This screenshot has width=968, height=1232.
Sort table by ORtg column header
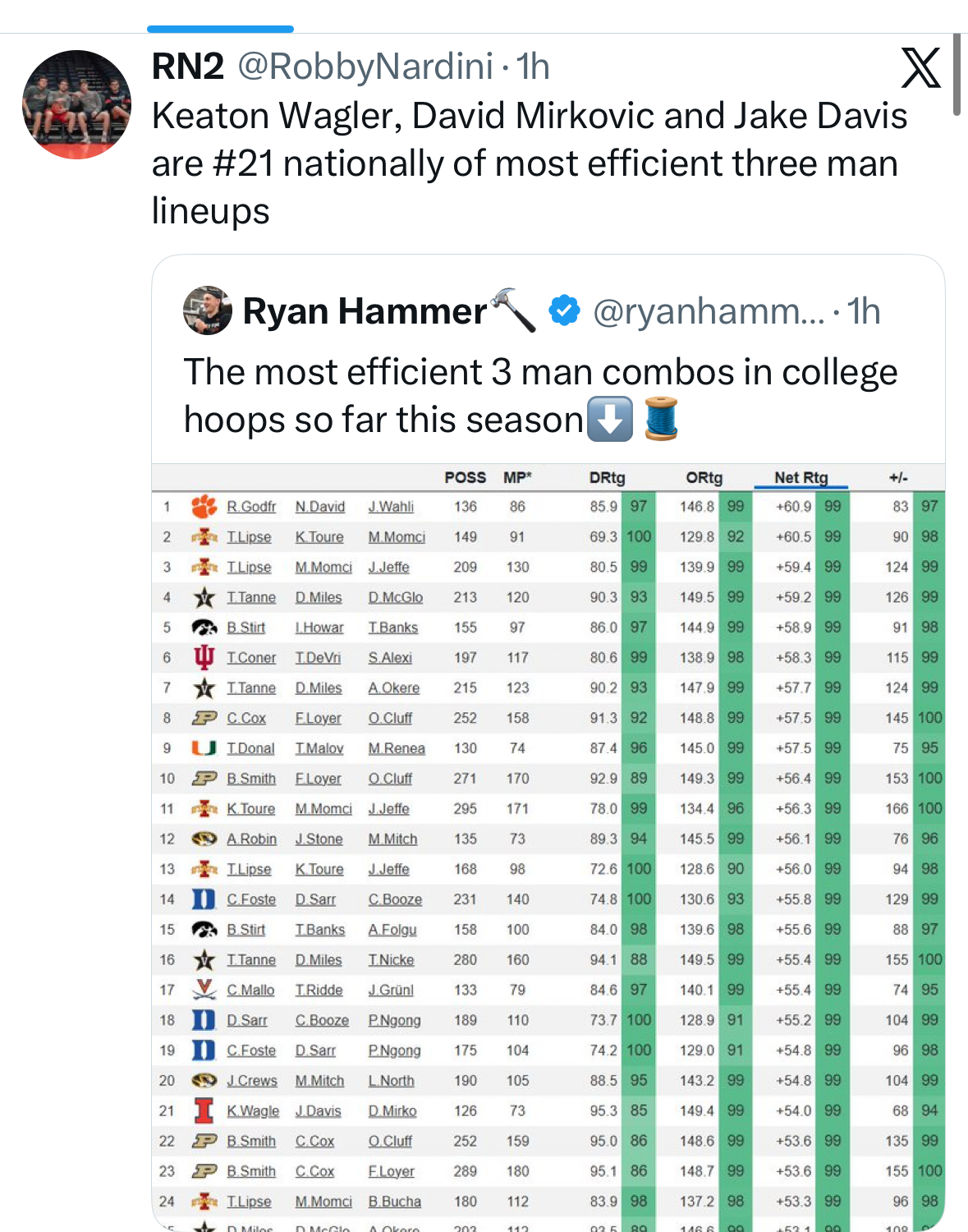coord(704,477)
